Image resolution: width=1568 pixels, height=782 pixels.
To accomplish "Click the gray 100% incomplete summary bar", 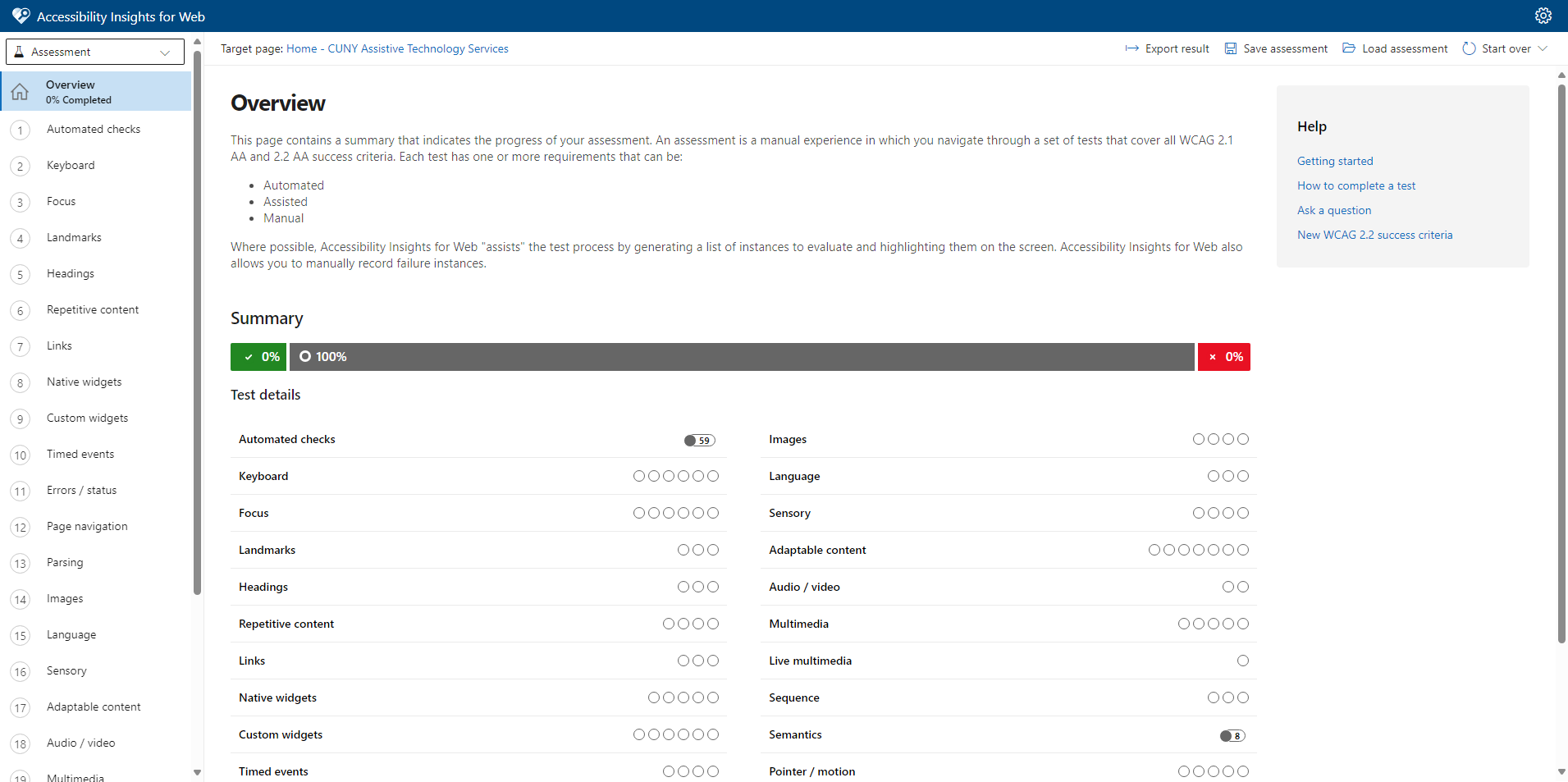I will [742, 357].
